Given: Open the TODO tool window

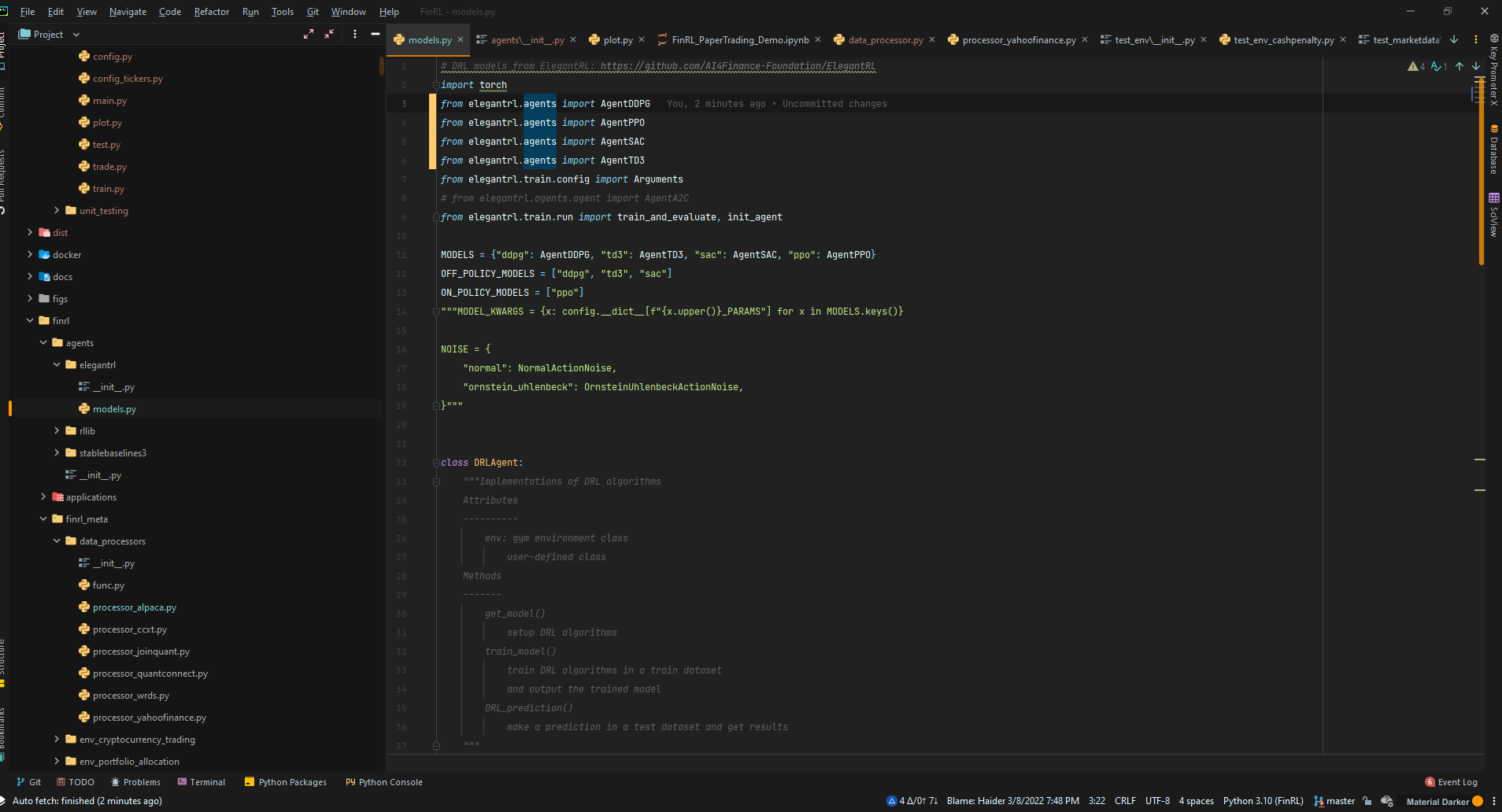Looking at the screenshot, I should pyautogui.click(x=76, y=781).
